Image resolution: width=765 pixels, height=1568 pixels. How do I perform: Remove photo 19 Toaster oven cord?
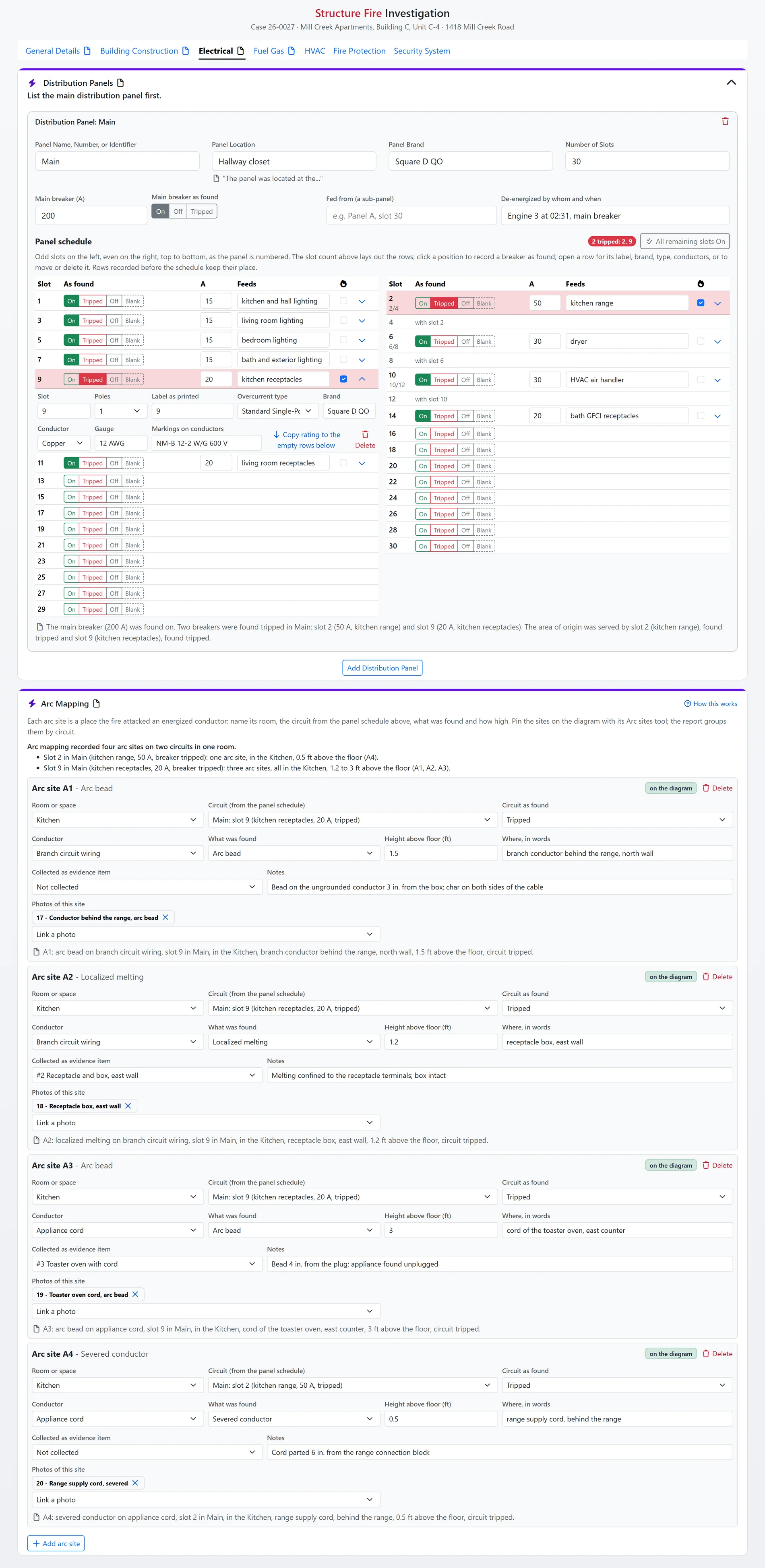(135, 1295)
